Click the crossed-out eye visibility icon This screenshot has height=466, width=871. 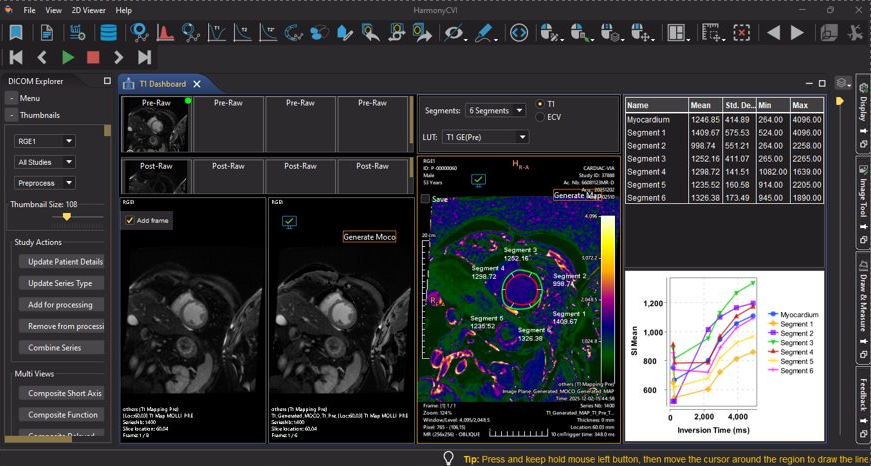(455, 33)
